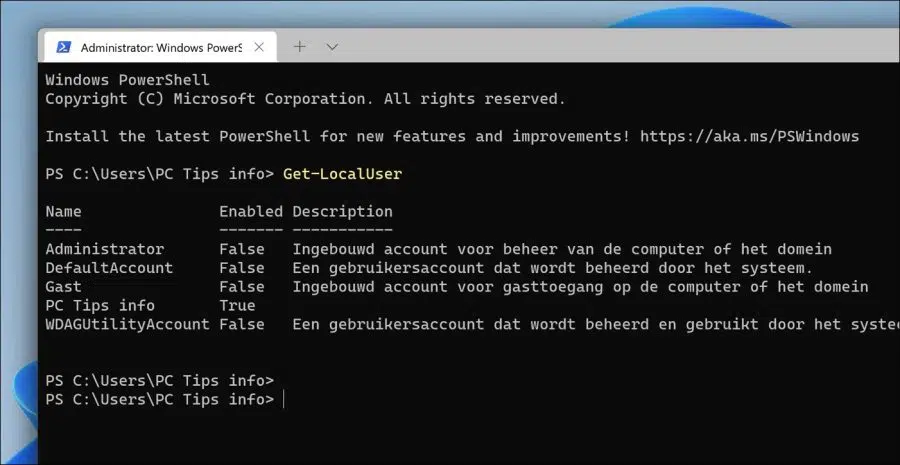Click the Administrator account name row
The image size is (900, 465).
pos(104,249)
